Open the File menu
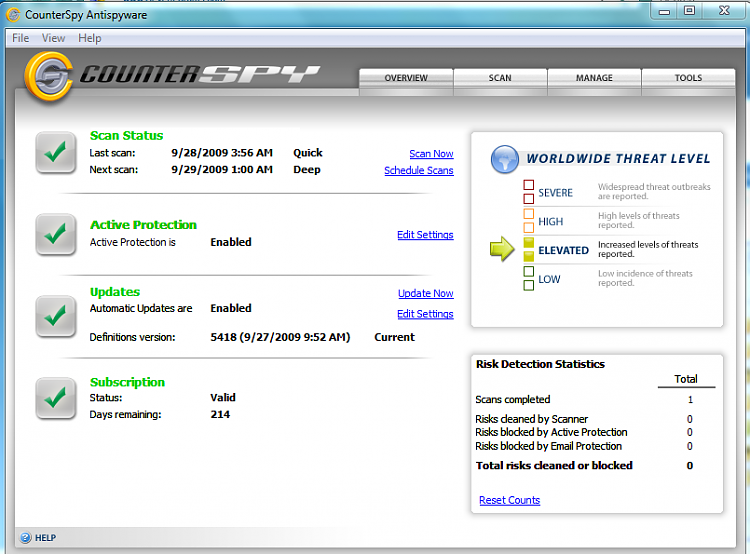The image size is (750, 554). click(21, 38)
